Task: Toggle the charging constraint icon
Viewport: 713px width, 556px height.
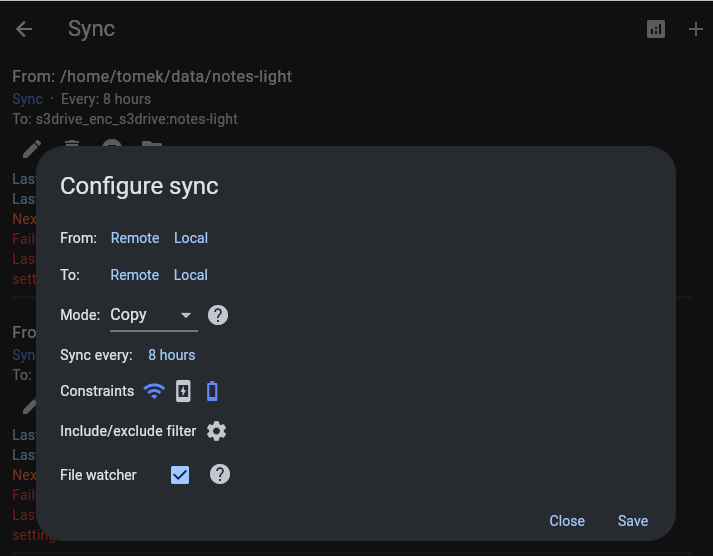Action: [183, 391]
